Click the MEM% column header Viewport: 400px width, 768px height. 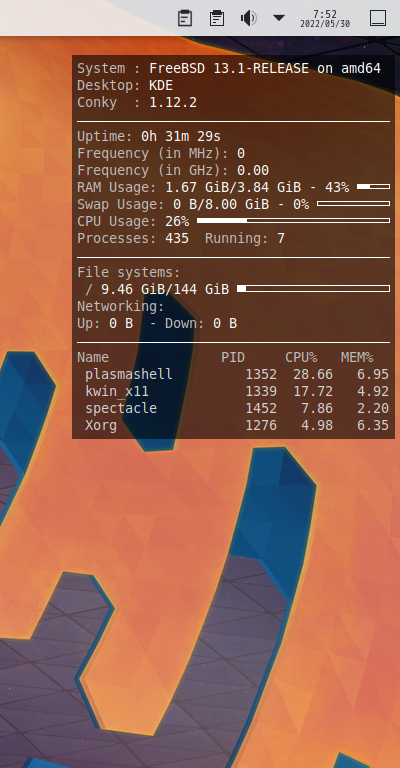tap(357, 357)
